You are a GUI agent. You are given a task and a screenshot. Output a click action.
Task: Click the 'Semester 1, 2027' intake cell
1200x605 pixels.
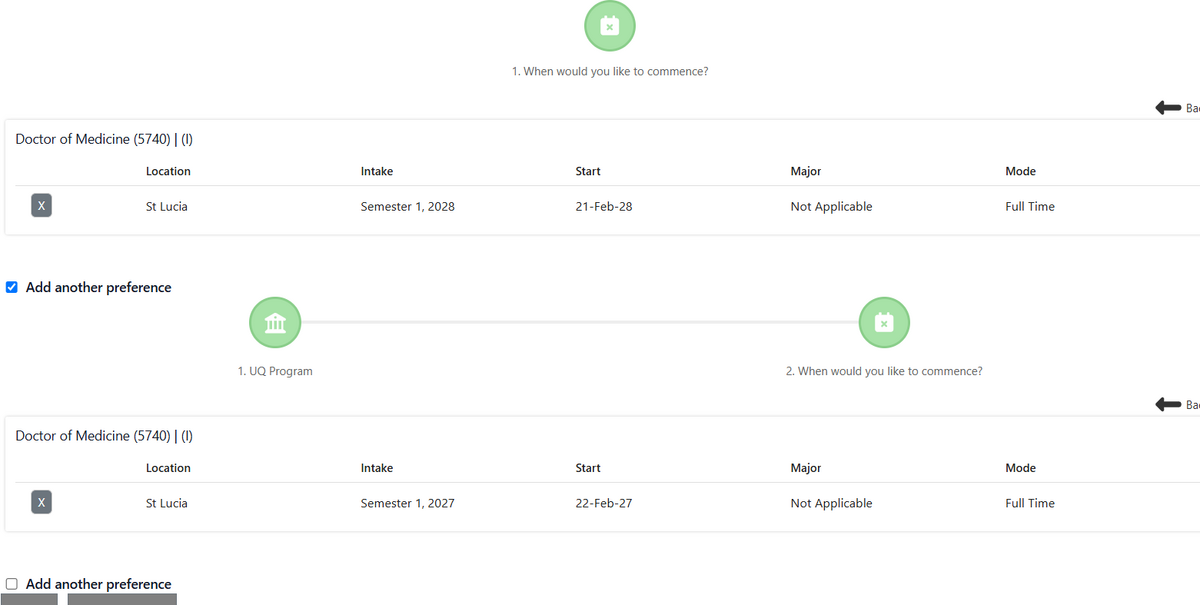coord(408,504)
